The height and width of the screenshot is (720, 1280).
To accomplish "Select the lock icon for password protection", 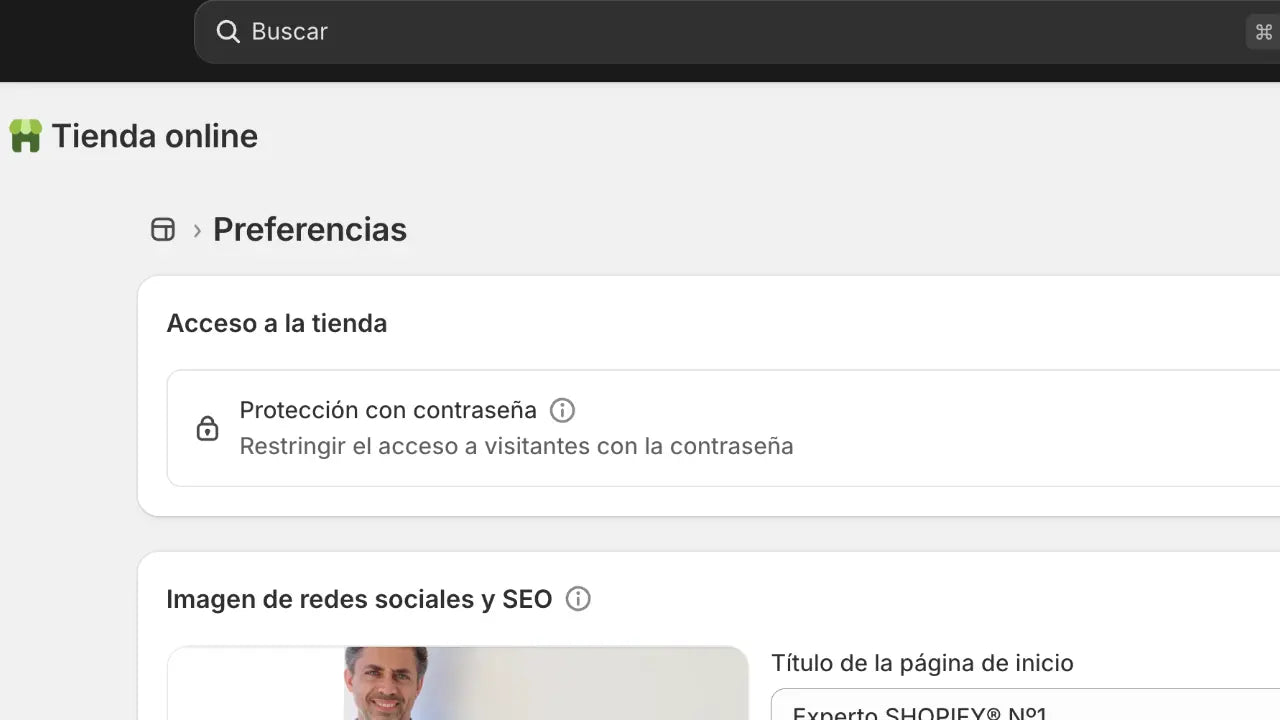I will click(x=207, y=427).
